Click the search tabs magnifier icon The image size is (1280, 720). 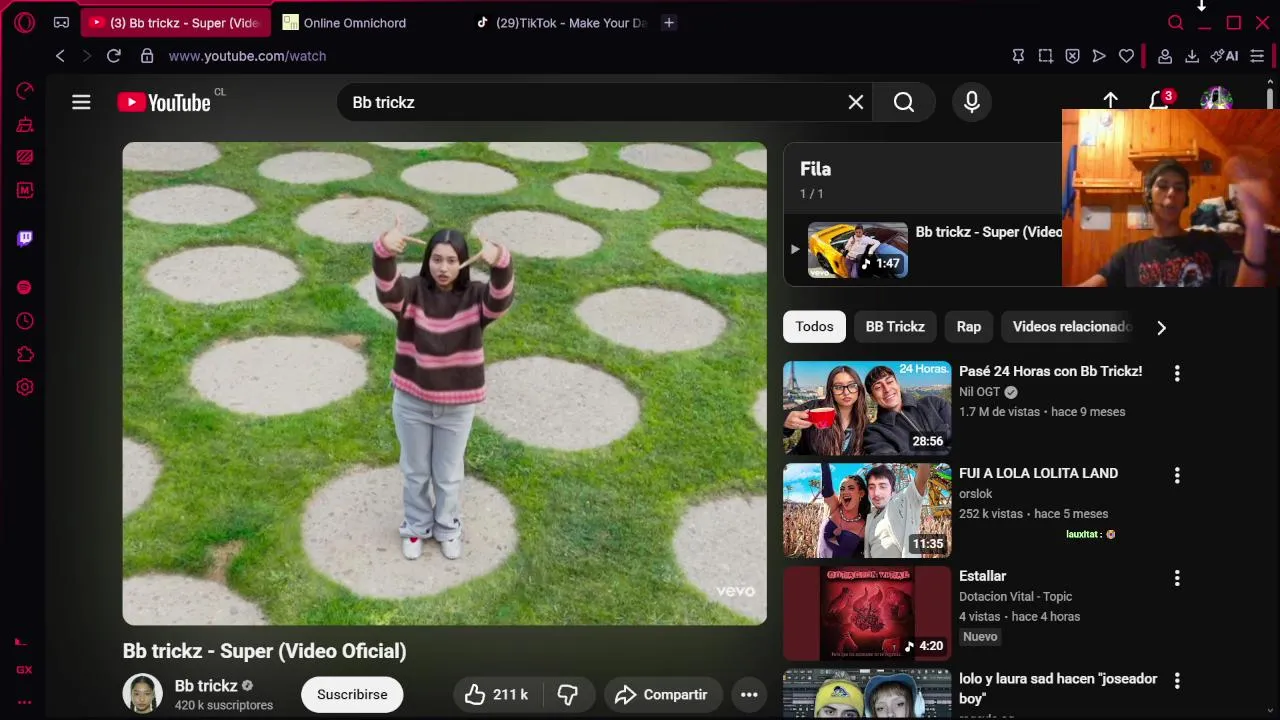click(1176, 22)
